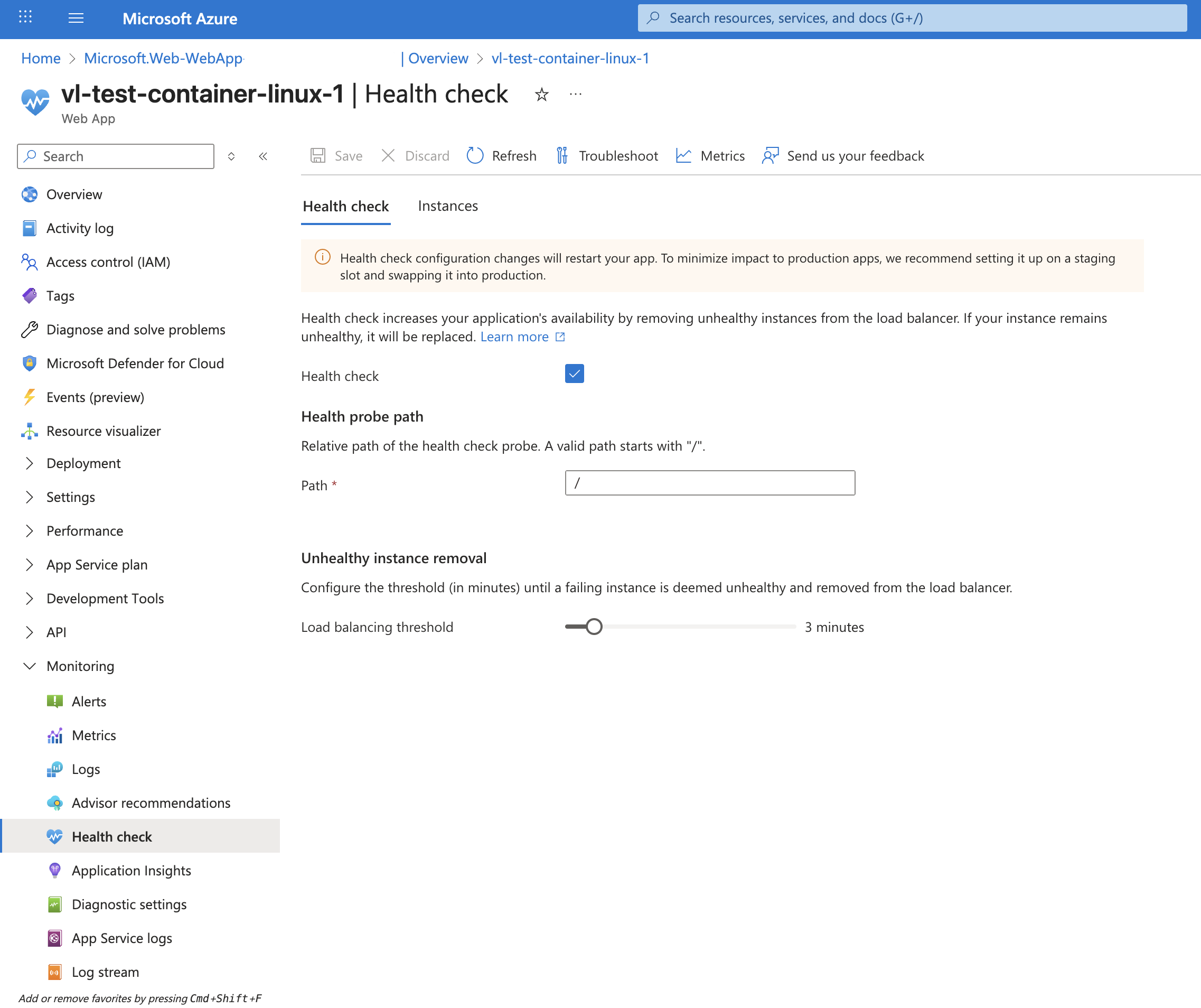Open the Azure portal hamburger menu

(x=76, y=18)
